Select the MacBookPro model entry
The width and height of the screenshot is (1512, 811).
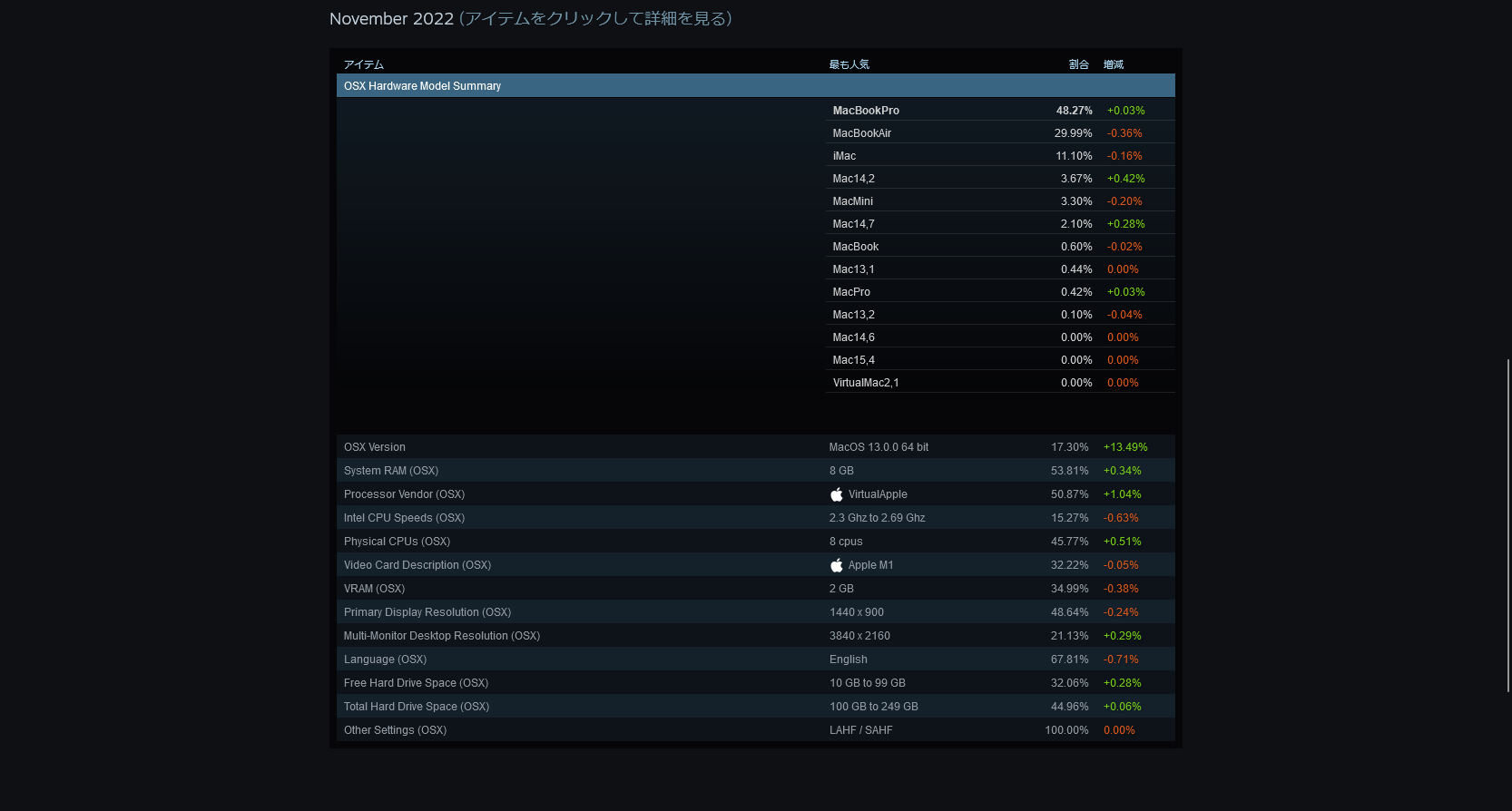pyautogui.click(x=1000, y=111)
